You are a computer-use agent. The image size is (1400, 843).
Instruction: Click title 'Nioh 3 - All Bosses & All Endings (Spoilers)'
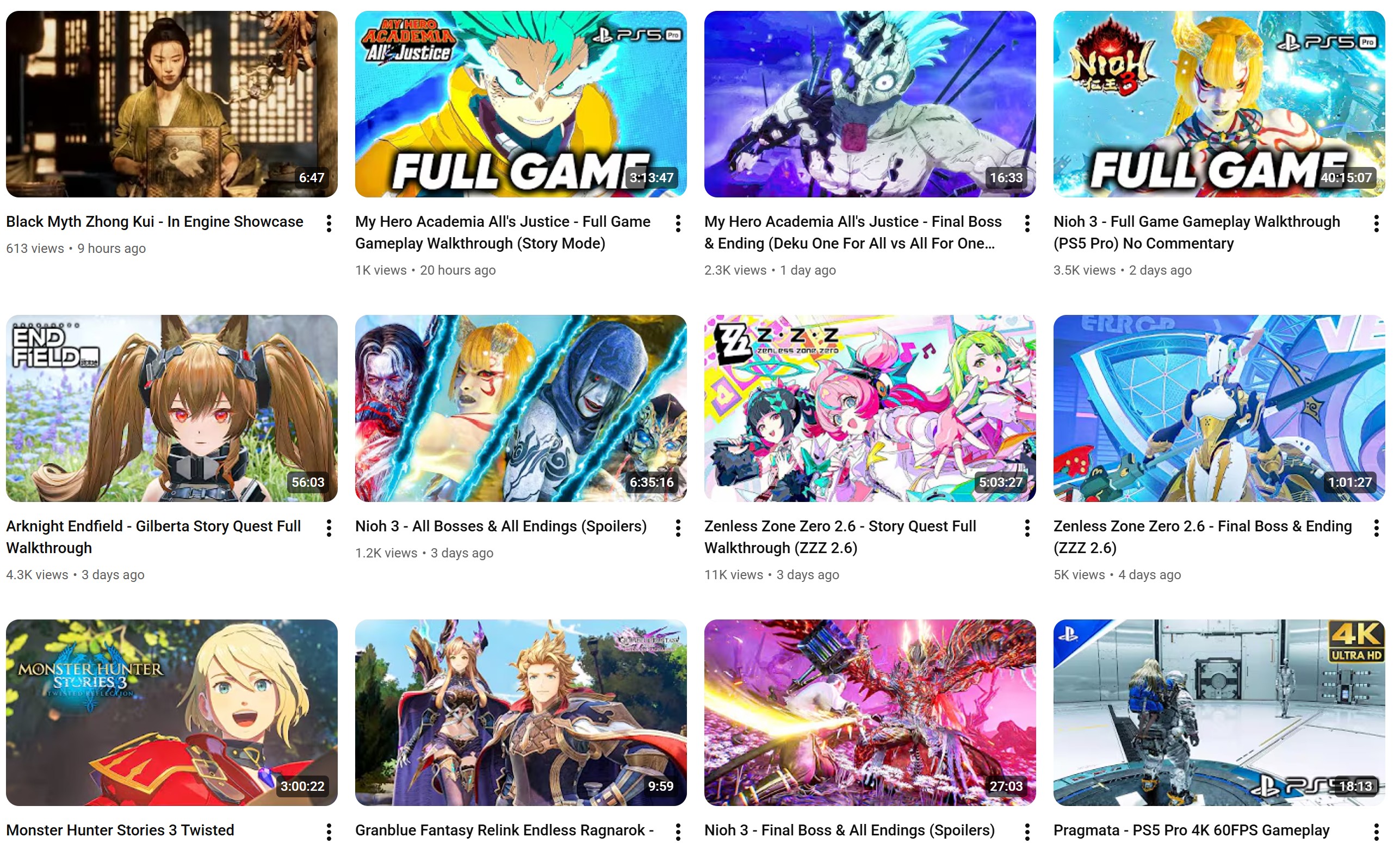[501, 526]
